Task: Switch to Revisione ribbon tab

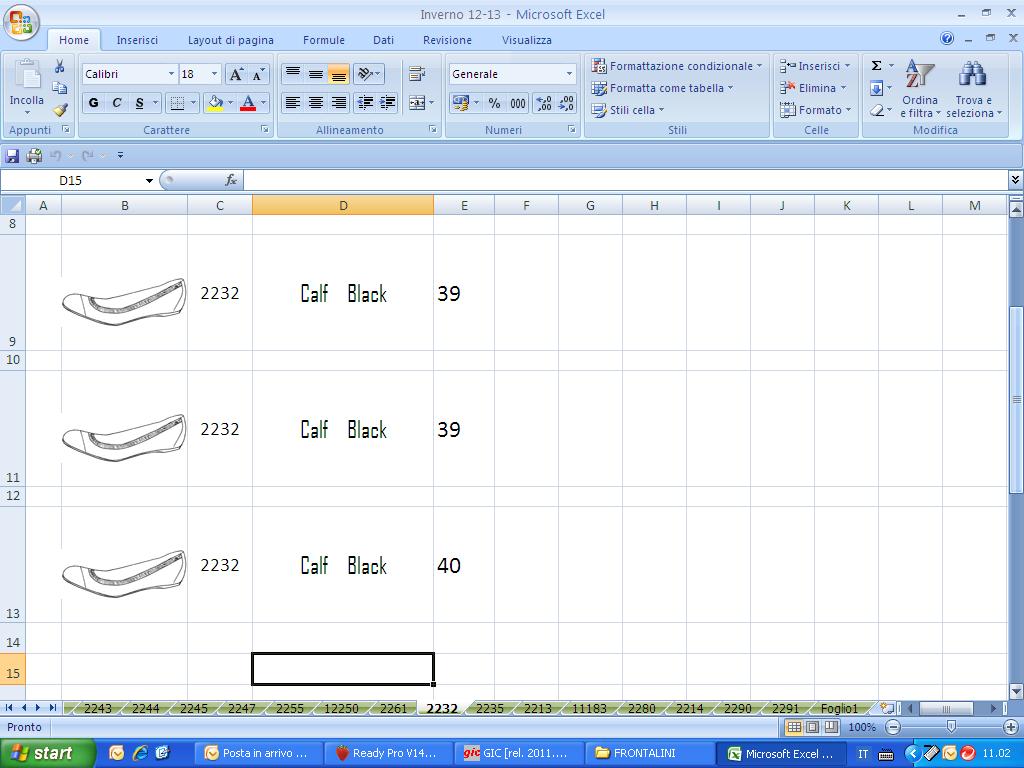Action: pyautogui.click(x=447, y=40)
